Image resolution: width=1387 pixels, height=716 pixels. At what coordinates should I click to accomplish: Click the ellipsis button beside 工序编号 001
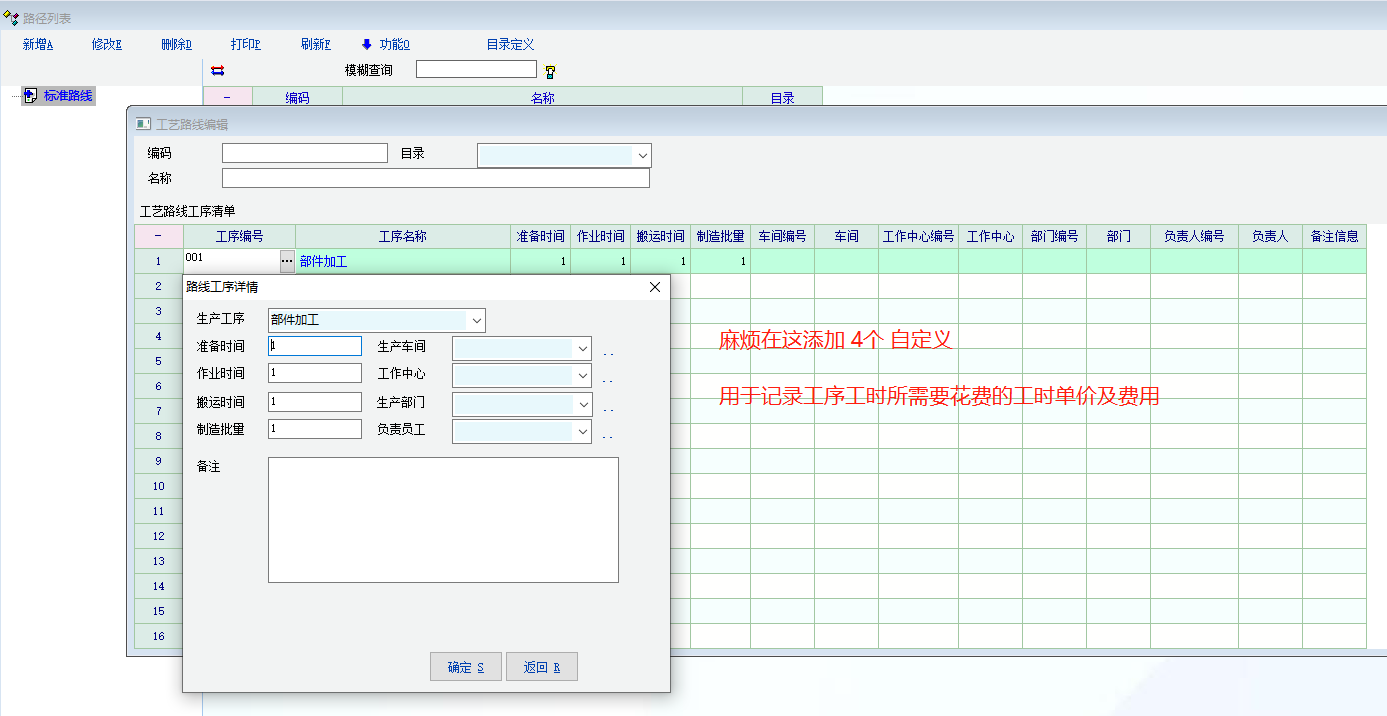pos(287,261)
